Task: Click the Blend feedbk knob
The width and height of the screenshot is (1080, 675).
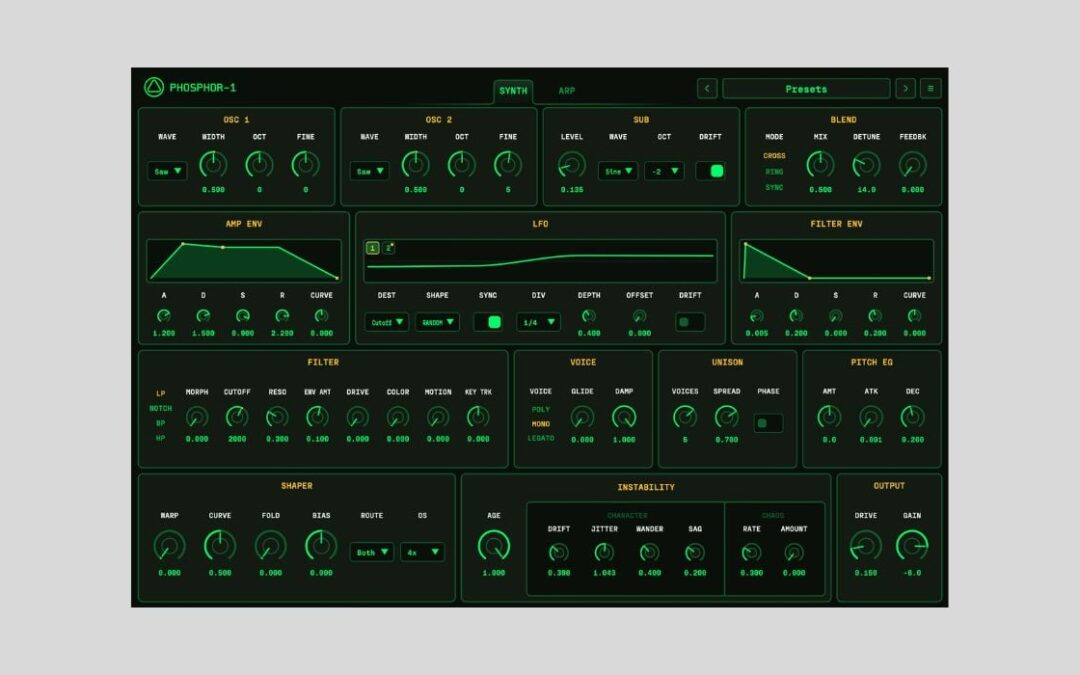Action: [913, 165]
